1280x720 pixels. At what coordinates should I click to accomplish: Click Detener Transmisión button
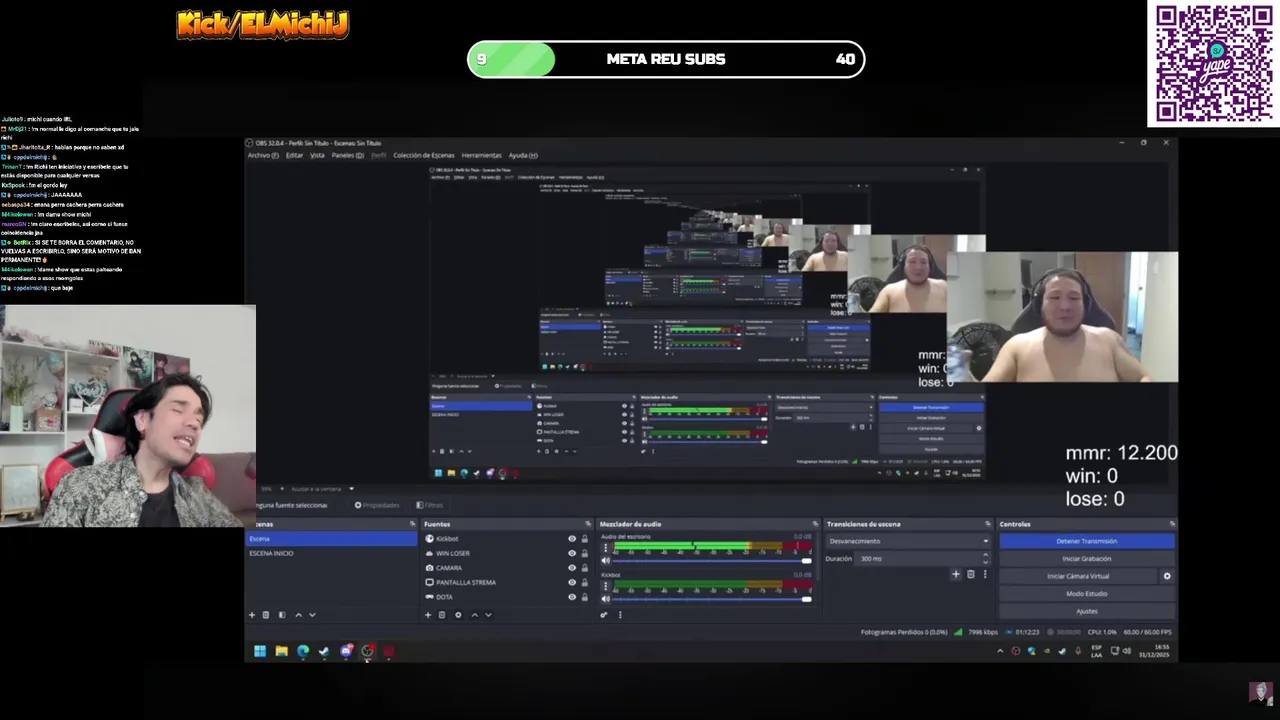click(1087, 541)
